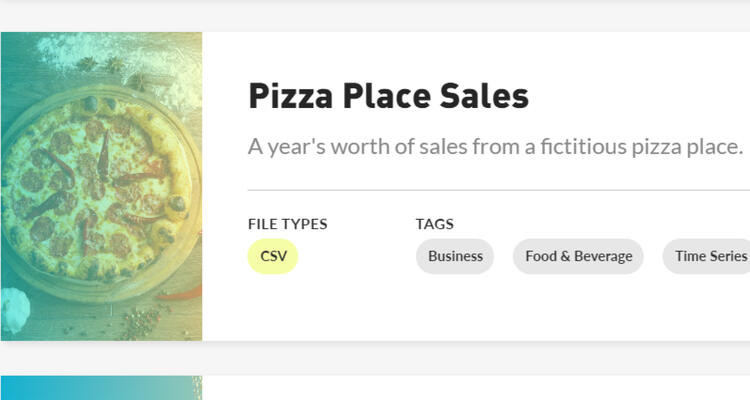Click the FILE TYPES heading
This screenshot has width=750, height=400.
(287, 224)
